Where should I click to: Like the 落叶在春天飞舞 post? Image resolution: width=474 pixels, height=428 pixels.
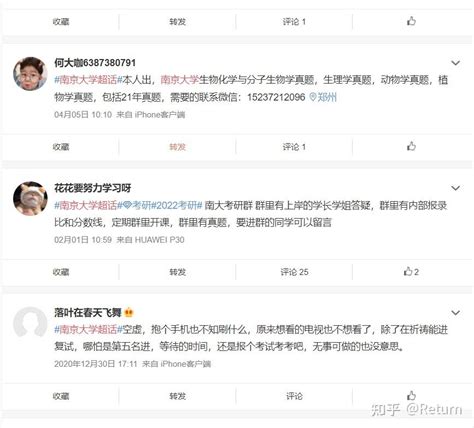411,396
